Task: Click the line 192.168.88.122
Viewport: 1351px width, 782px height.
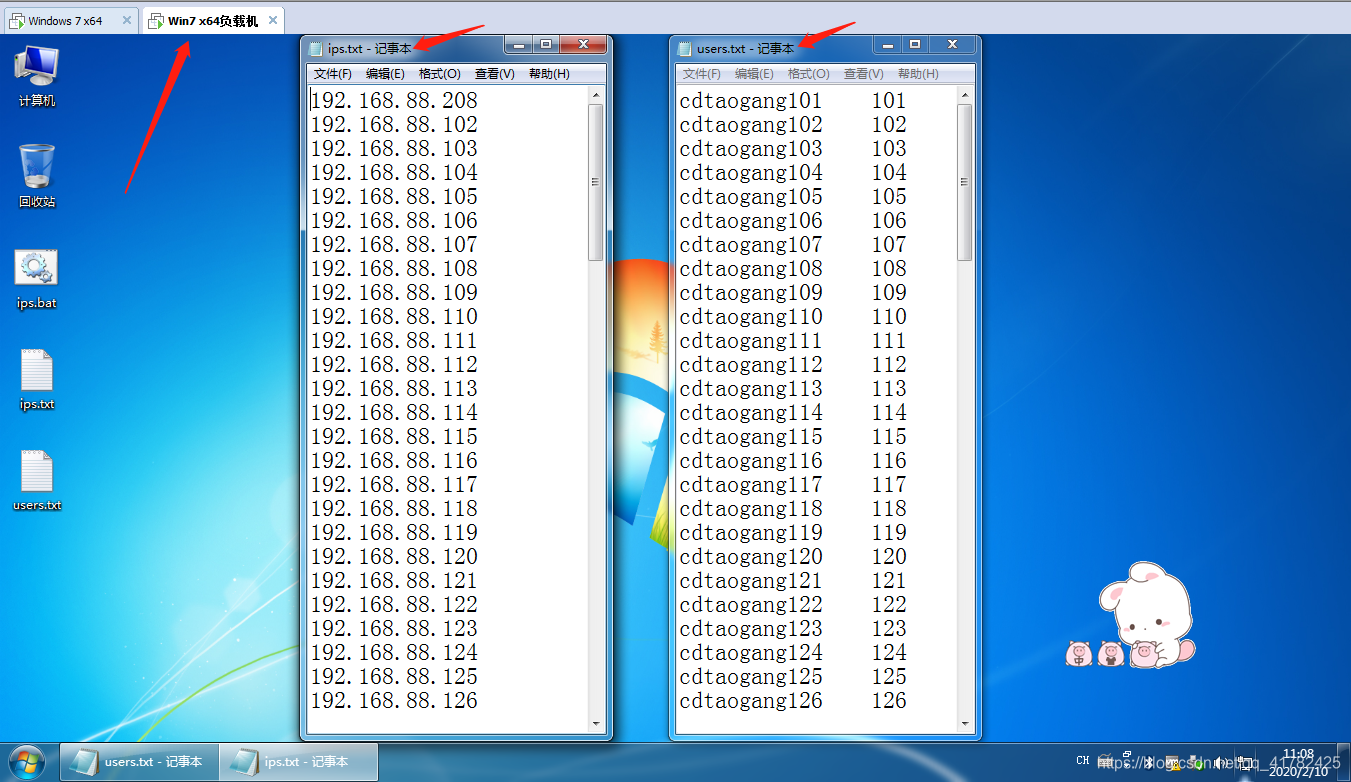Action: tap(394, 605)
